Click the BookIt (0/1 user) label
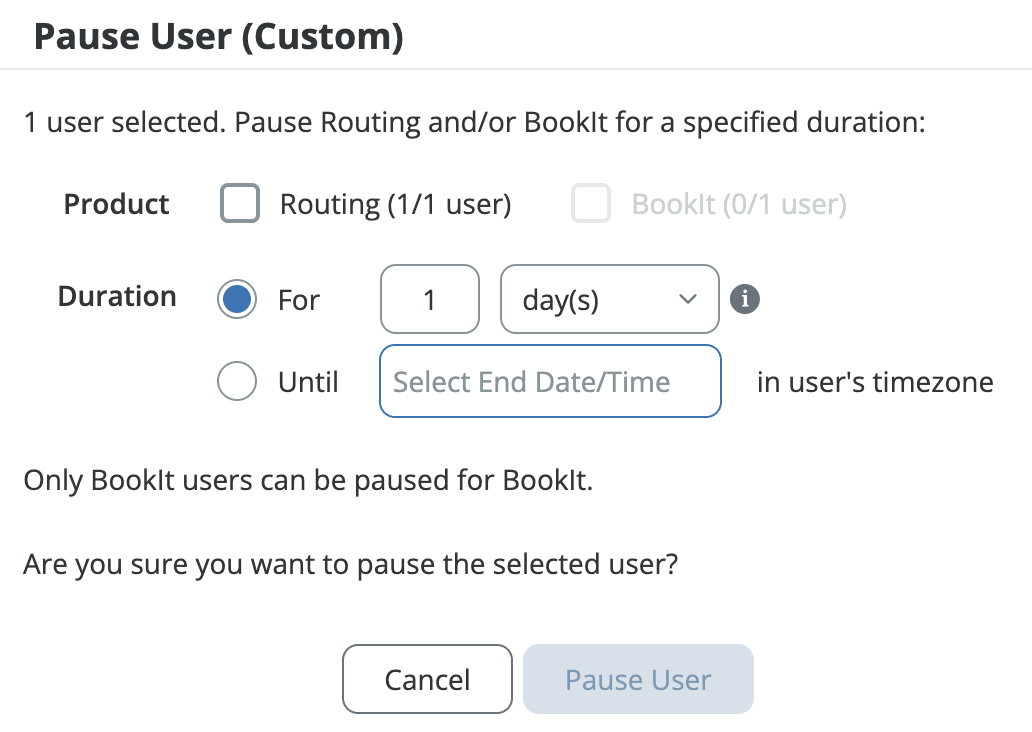1032x732 pixels. (739, 205)
